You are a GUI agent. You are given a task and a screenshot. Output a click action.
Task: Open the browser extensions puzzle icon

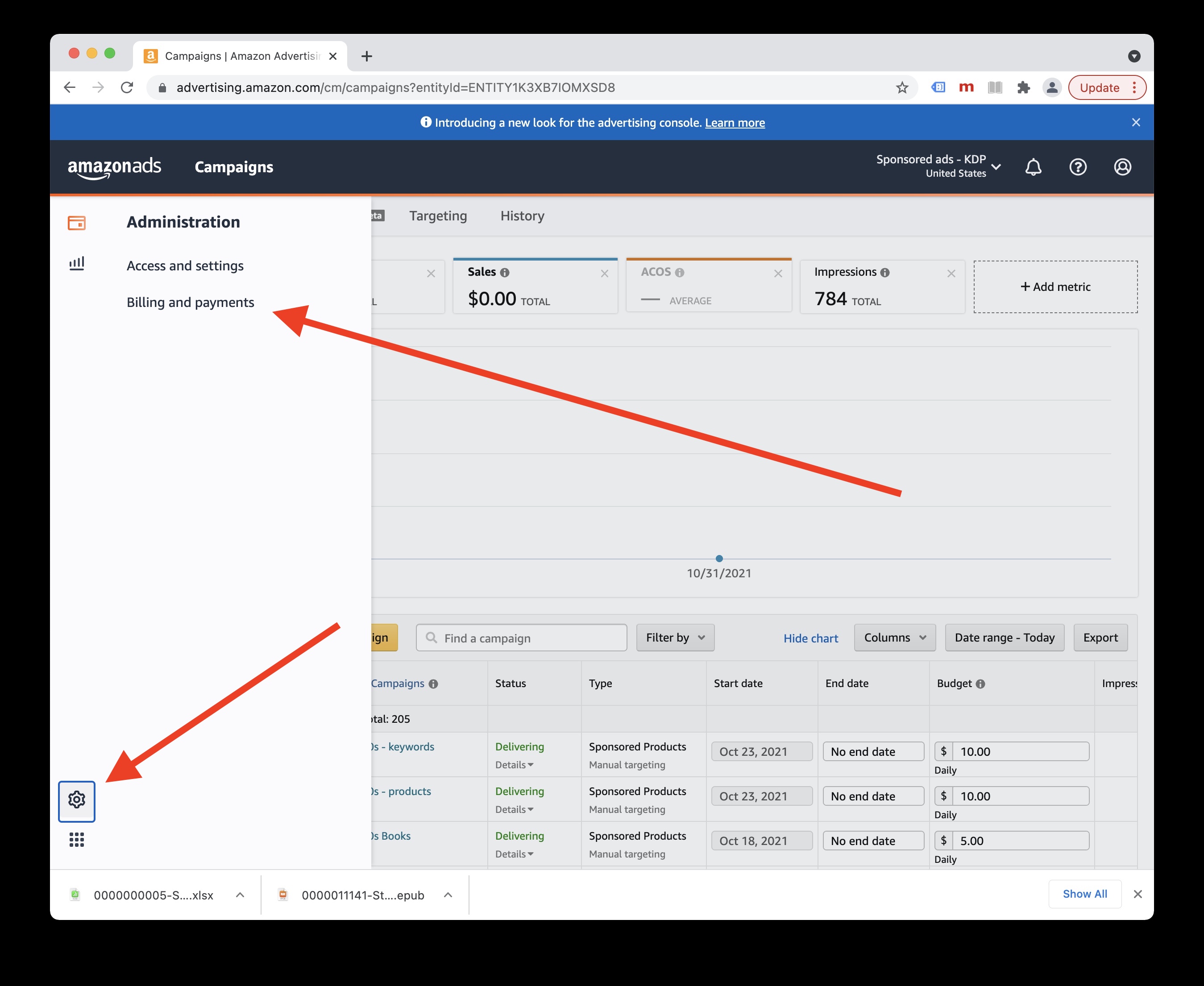[x=1023, y=87]
